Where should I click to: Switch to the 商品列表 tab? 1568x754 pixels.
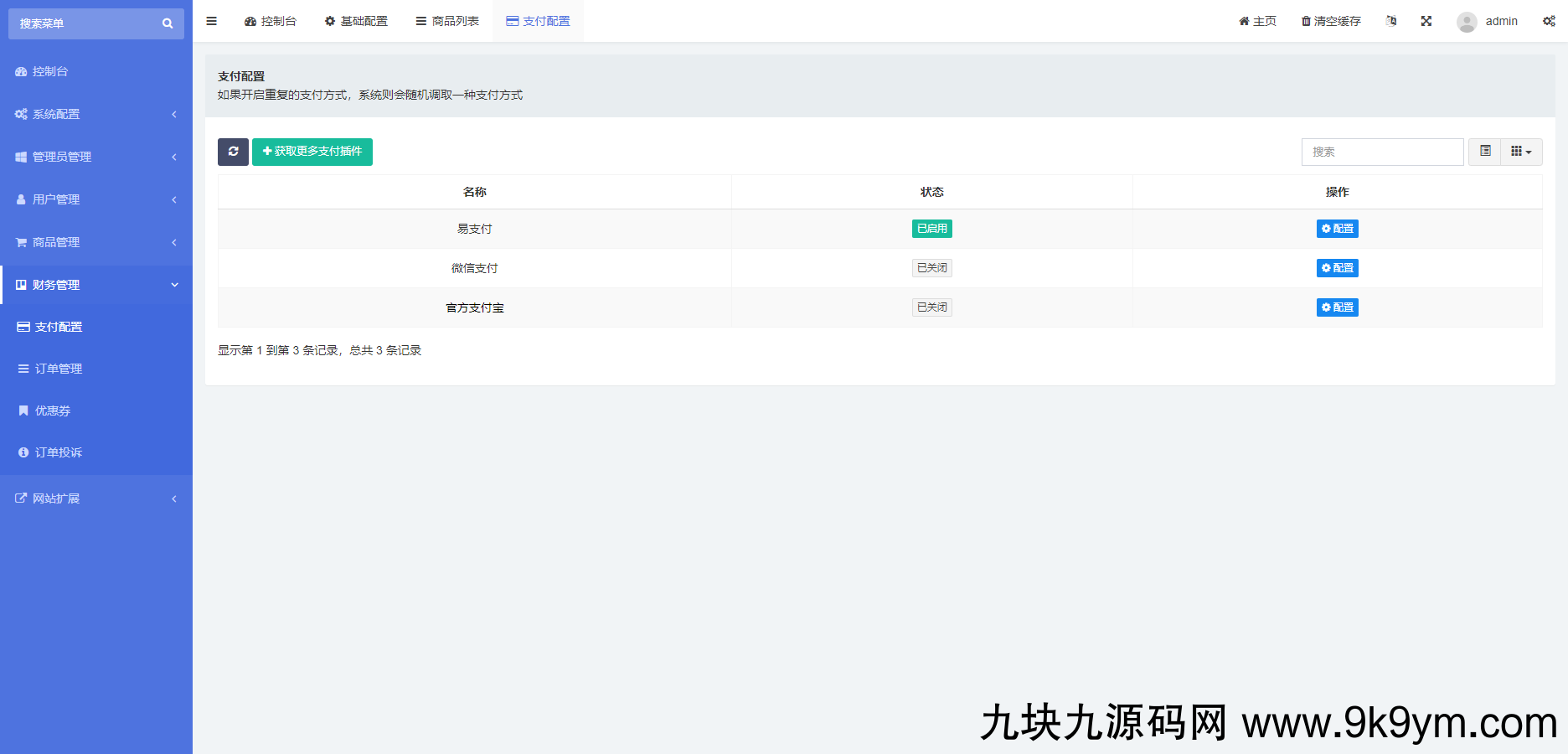[447, 21]
